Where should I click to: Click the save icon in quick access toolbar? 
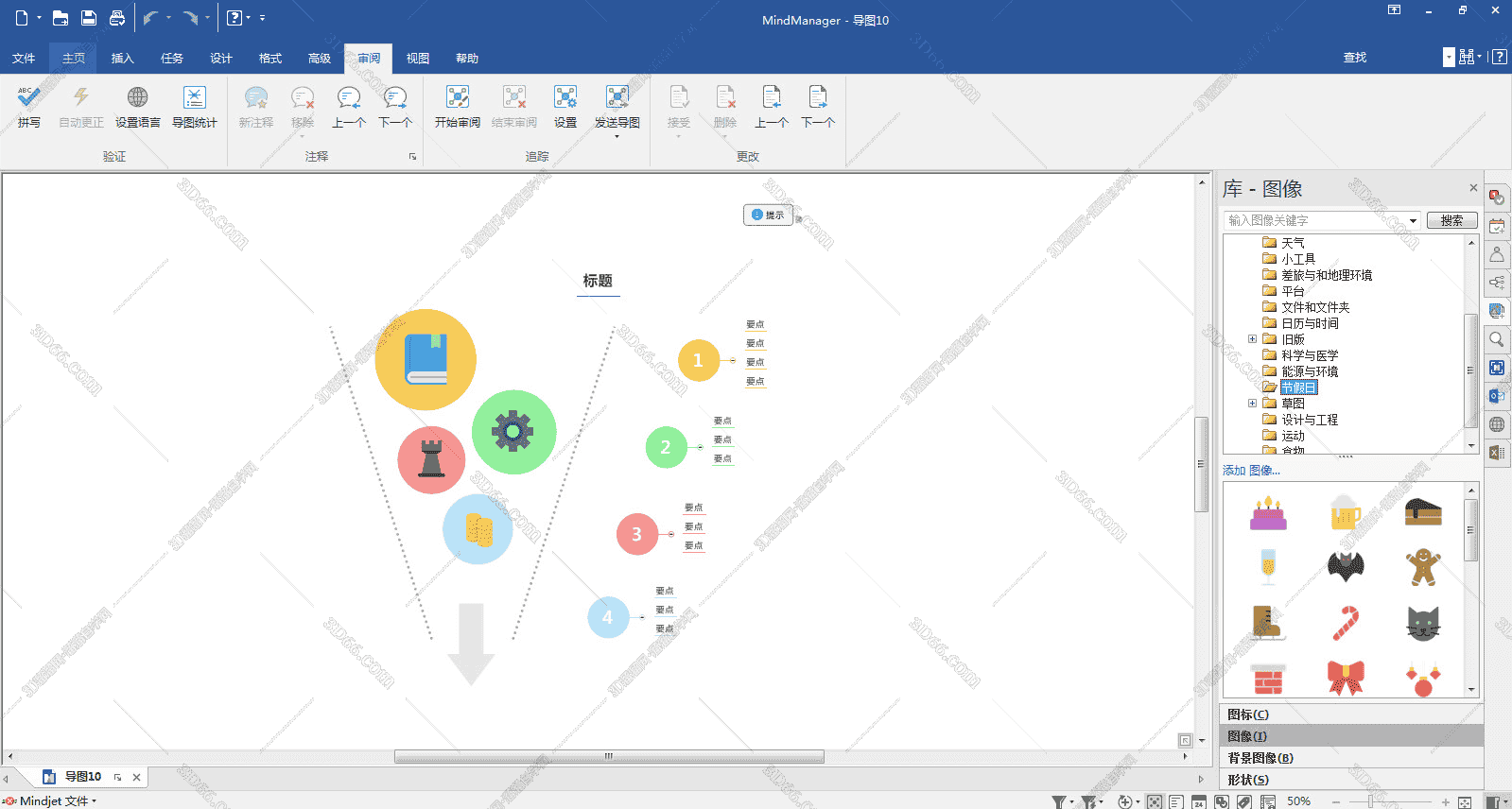(x=88, y=18)
